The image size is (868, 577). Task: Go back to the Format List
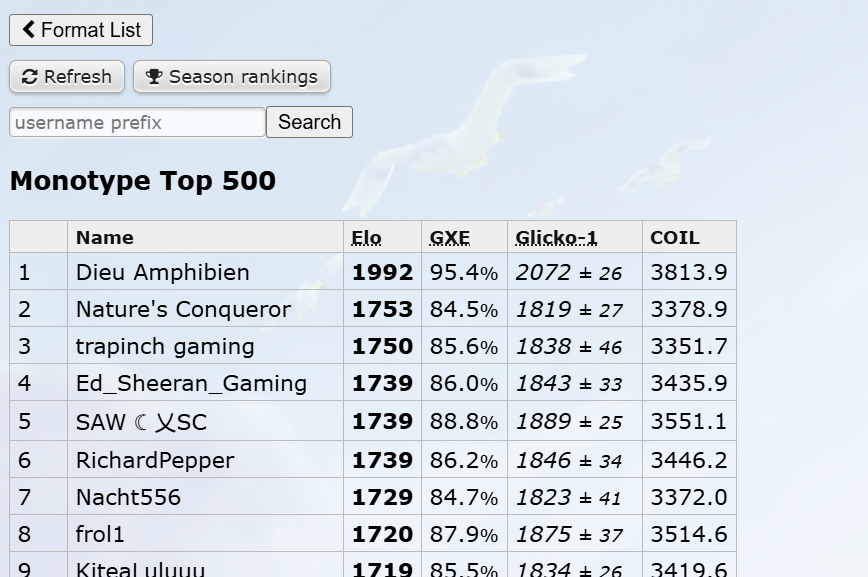(81, 30)
